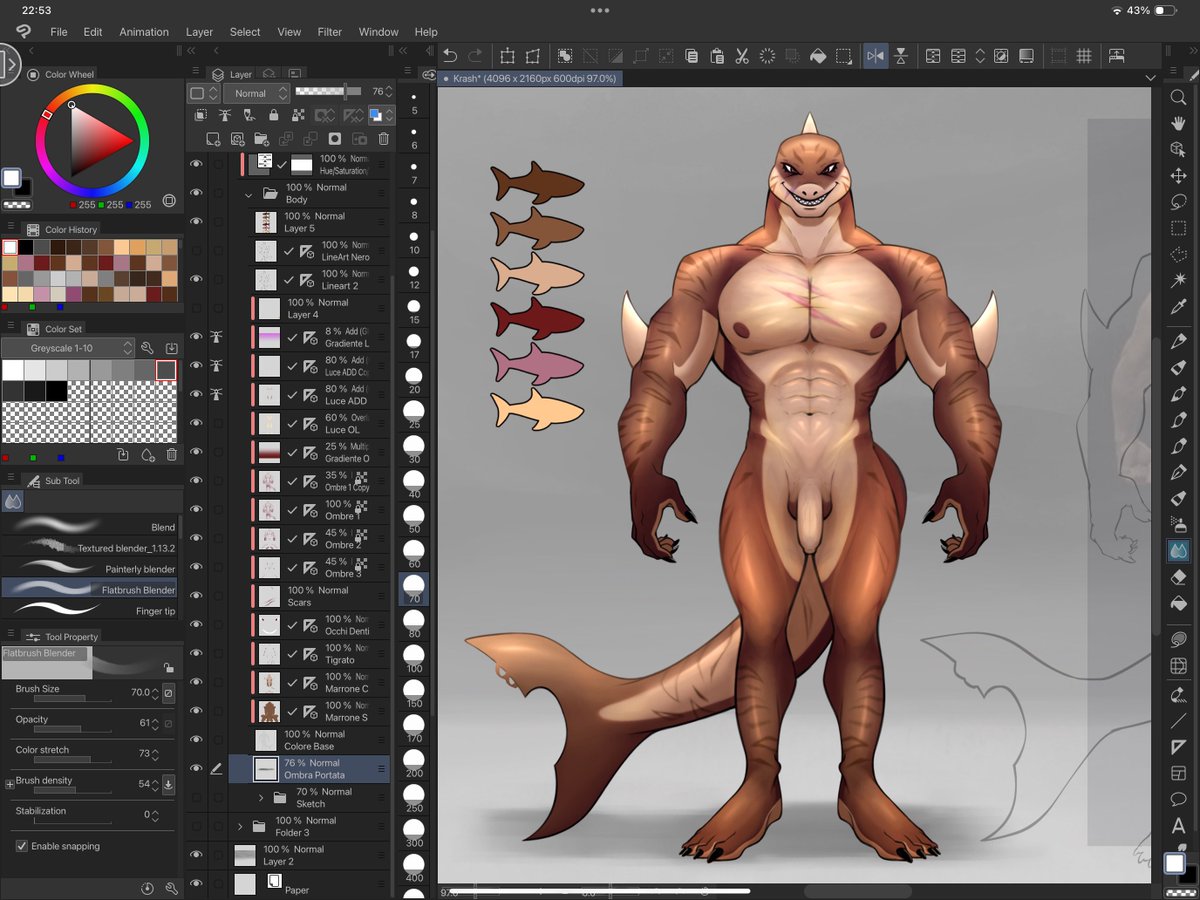The height and width of the screenshot is (900, 1200).
Task: Click the Undo arrow
Action: [450, 56]
